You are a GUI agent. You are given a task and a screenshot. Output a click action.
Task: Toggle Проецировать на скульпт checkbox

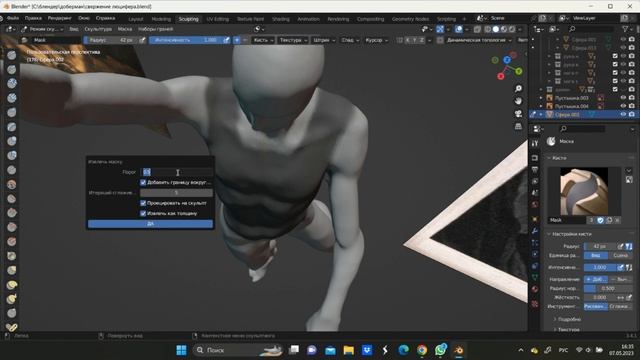coord(143,203)
